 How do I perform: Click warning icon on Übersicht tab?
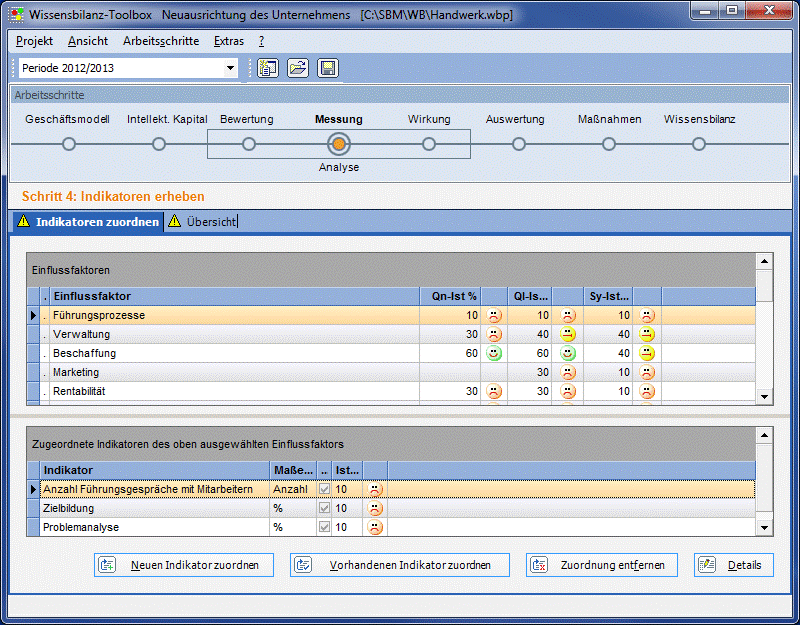point(175,222)
